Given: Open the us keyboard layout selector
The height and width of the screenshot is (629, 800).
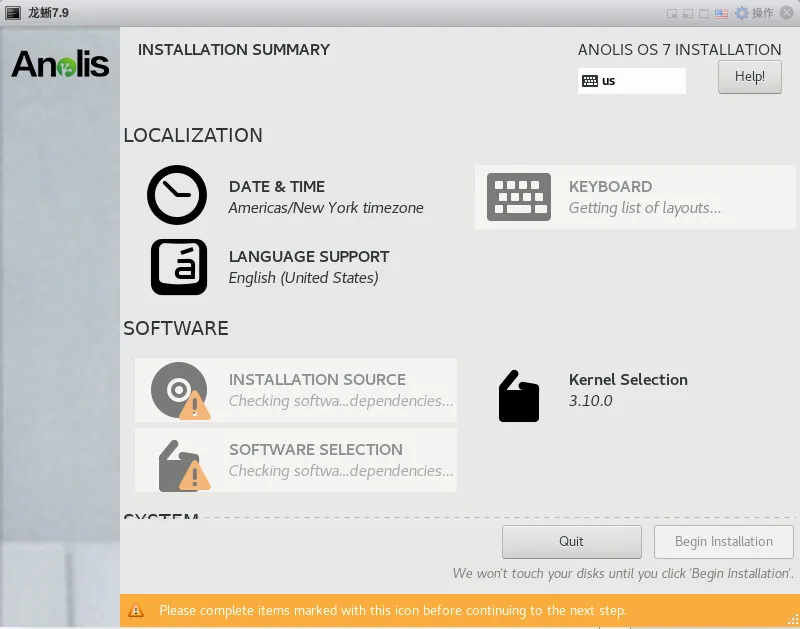Looking at the screenshot, I should (x=631, y=80).
